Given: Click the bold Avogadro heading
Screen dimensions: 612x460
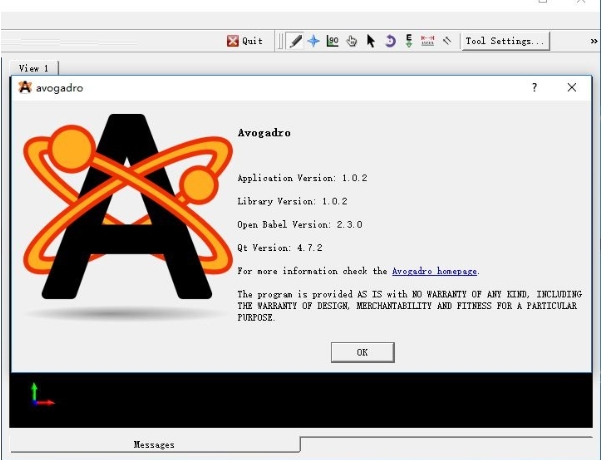Looking at the screenshot, I should [x=264, y=133].
